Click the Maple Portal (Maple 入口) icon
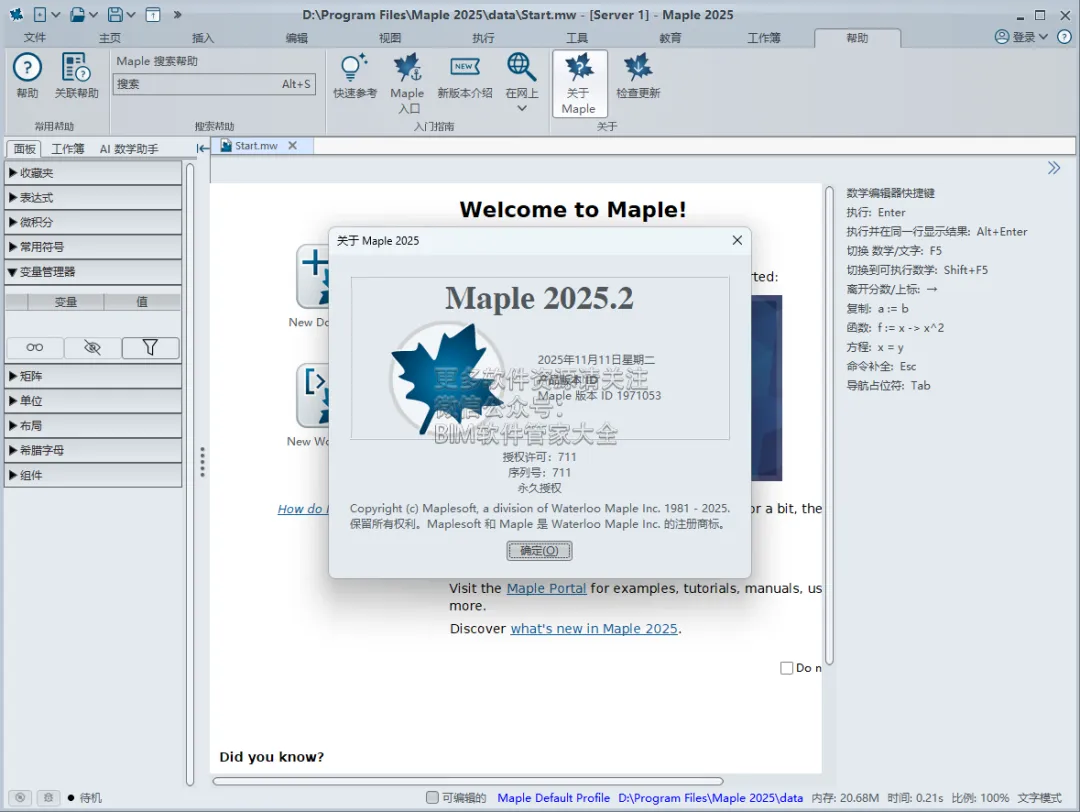This screenshot has height=812, width=1080. [x=407, y=68]
